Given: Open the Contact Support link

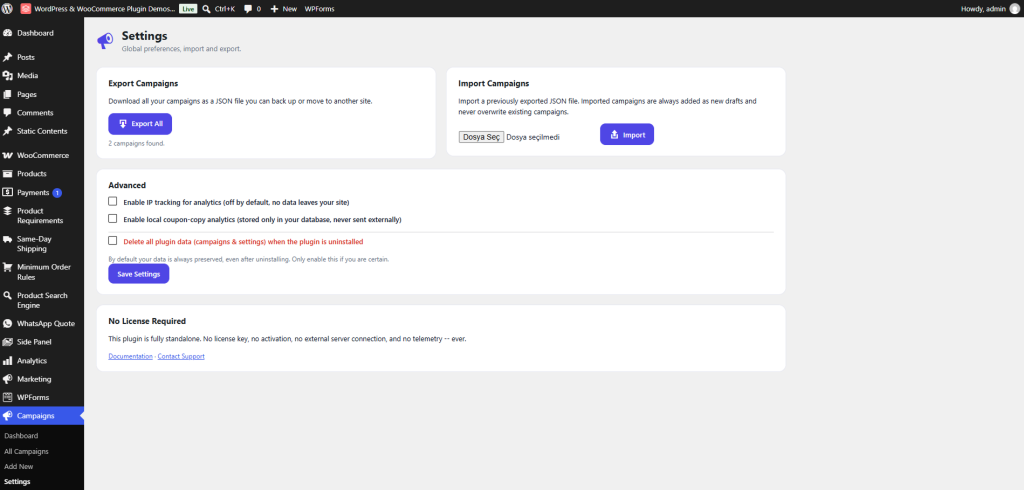Looking at the screenshot, I should [181, 356].
